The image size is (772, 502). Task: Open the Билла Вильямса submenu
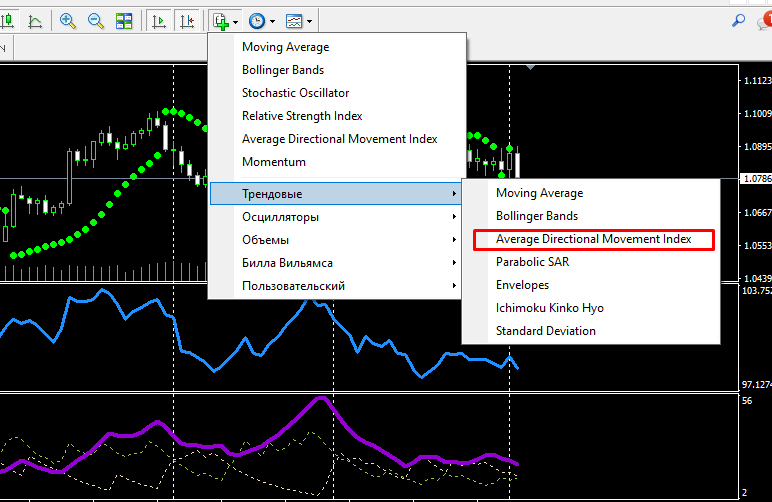tap(335, 263)
